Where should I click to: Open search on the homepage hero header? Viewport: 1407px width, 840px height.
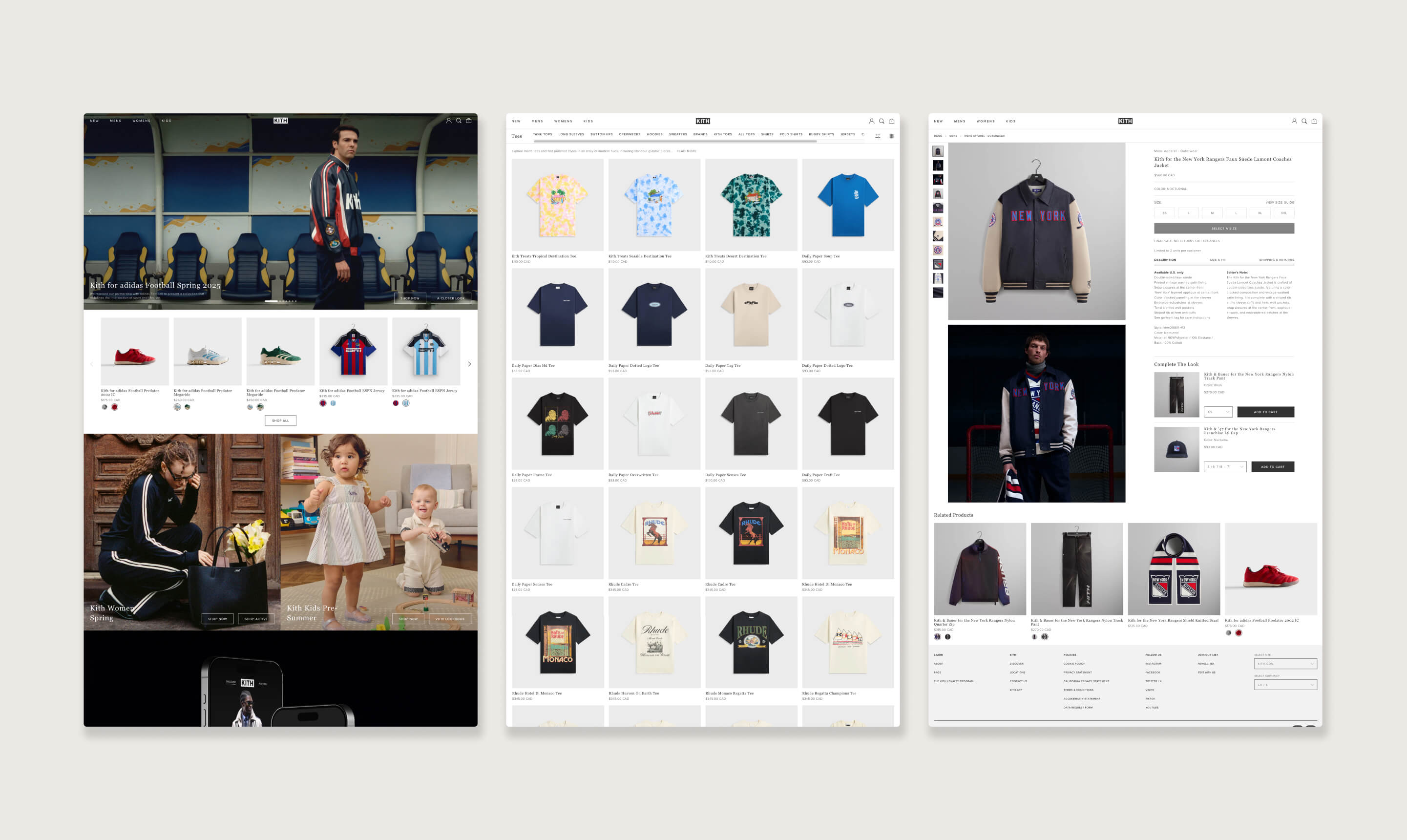(459, 121)
